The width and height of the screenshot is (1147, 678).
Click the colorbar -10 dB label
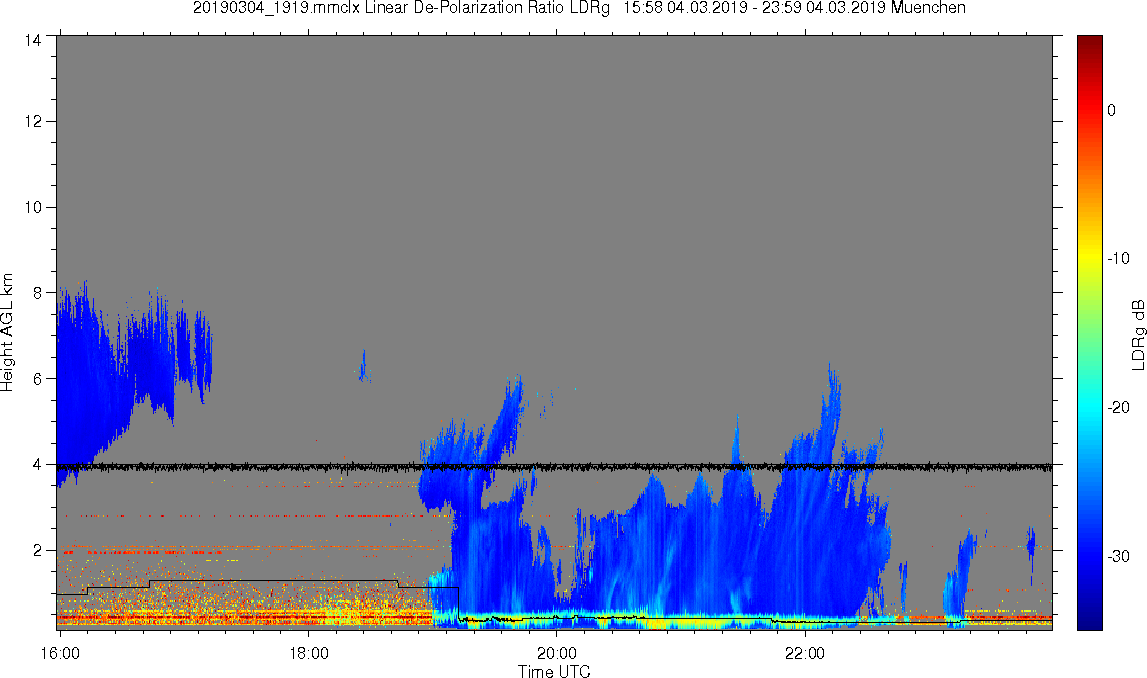tap(1118, 258)
